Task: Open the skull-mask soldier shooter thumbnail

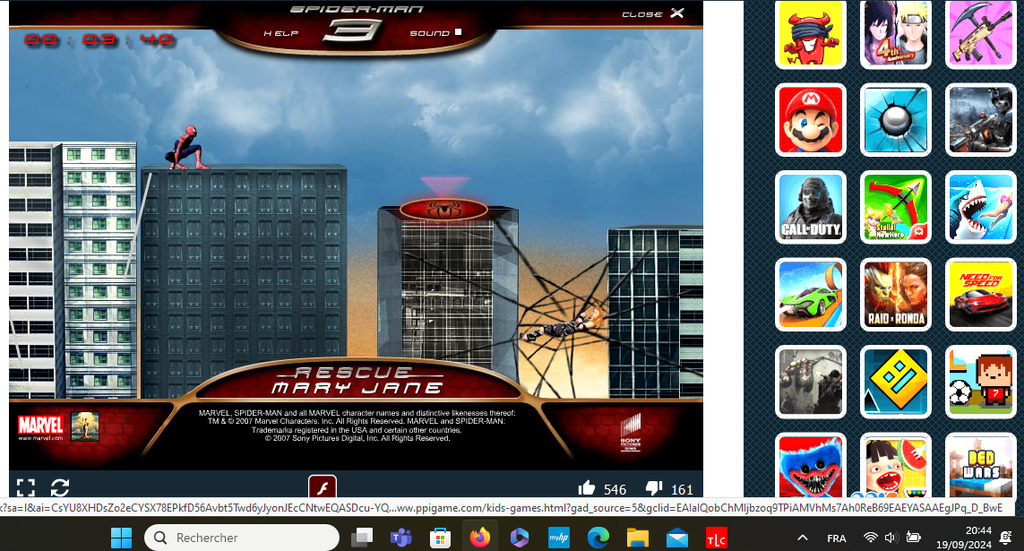Action: [x=980, y=120]
